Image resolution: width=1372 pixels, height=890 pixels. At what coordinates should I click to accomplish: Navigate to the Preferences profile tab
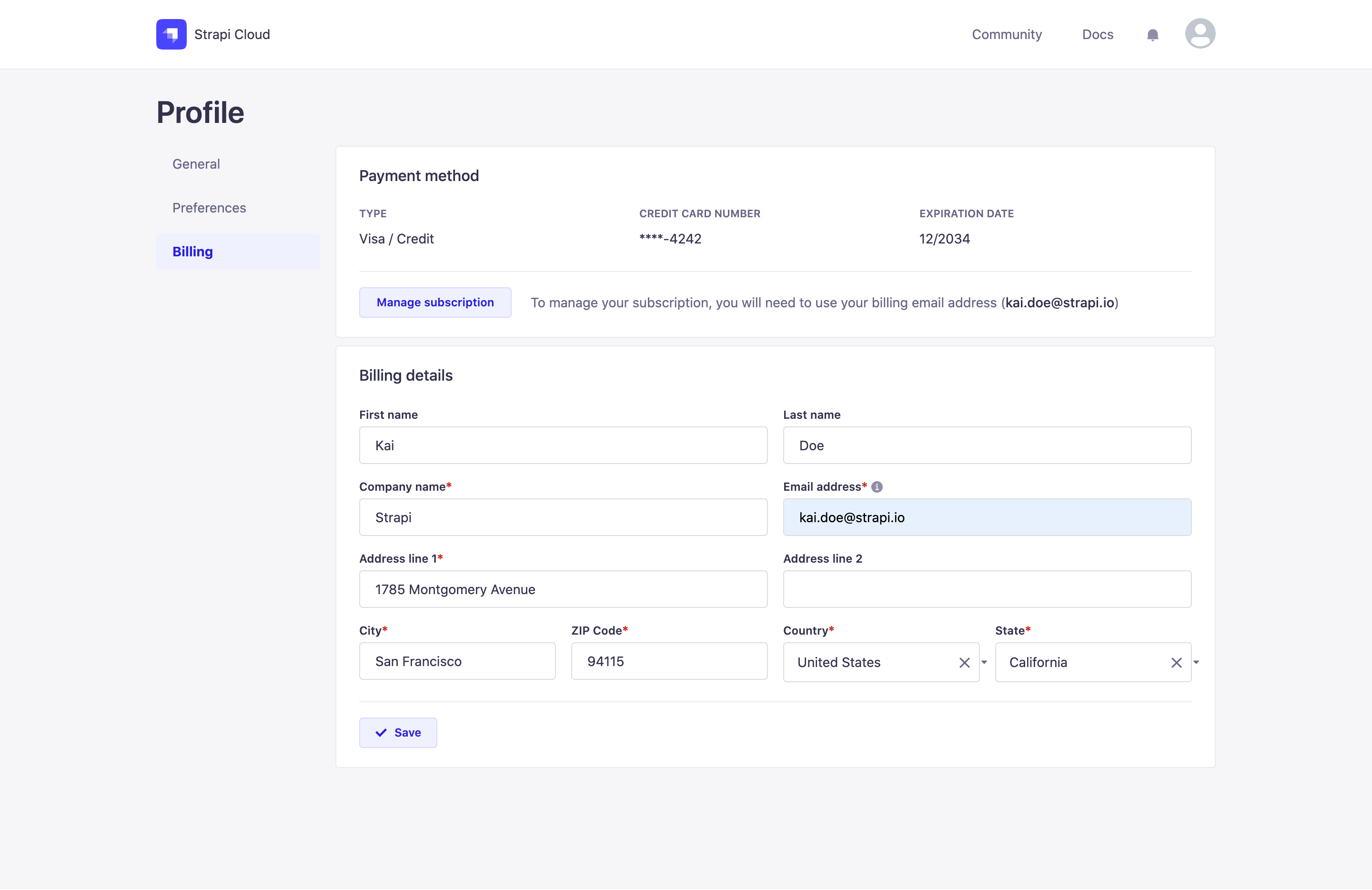point(208,207)
